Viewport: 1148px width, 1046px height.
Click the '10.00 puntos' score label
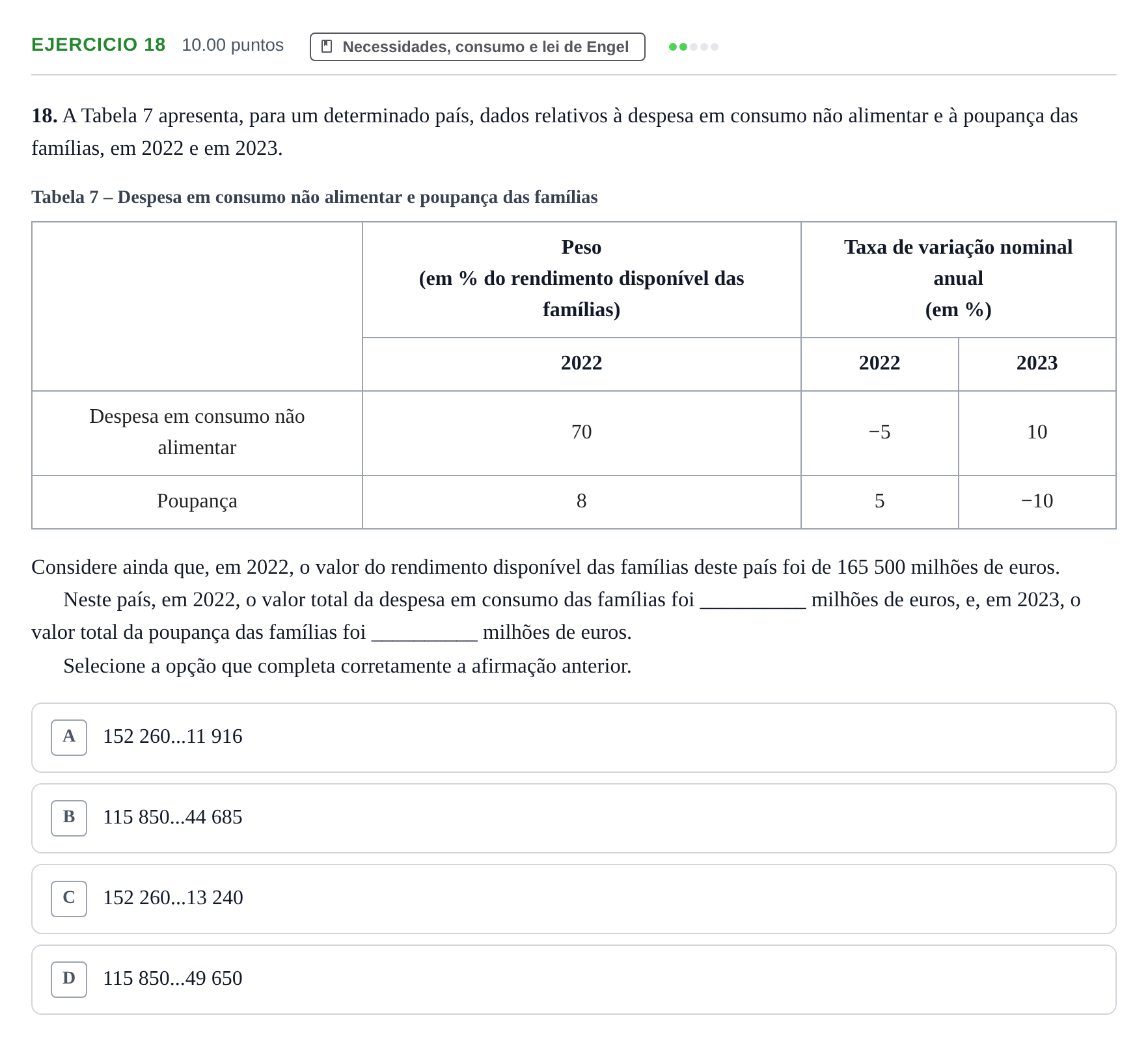(233, 45)
